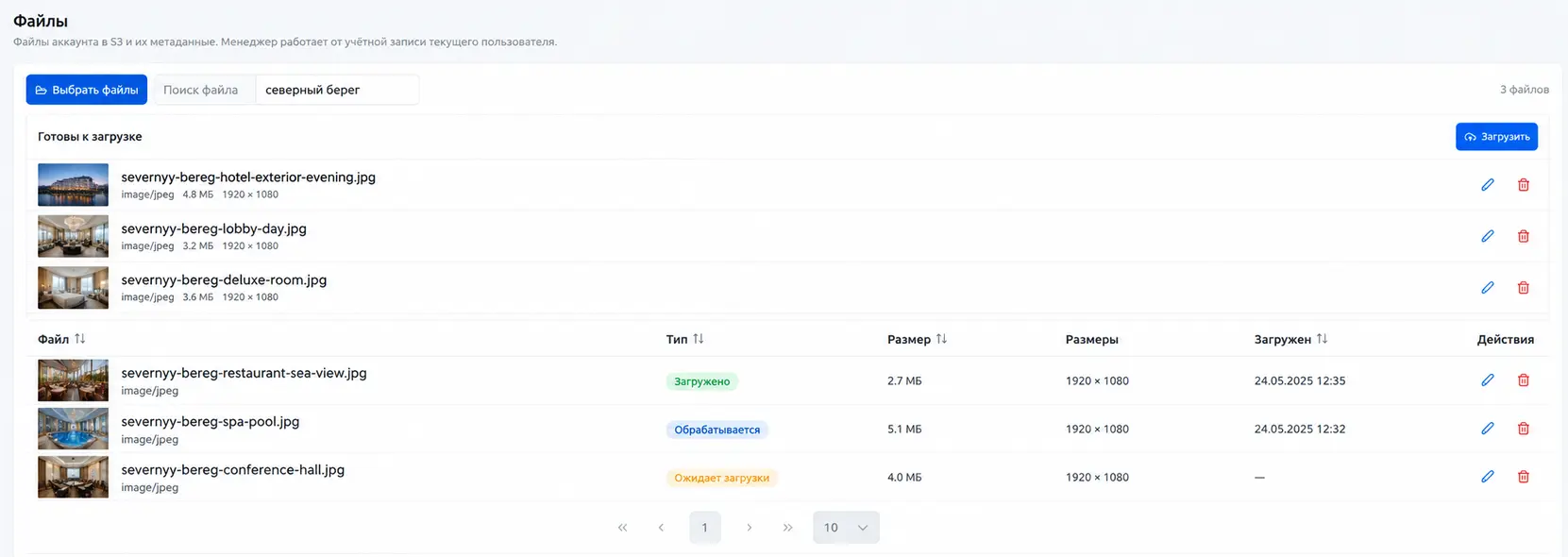Open the deluxe-room image thumbnail
This screenshot has height=557, width=1568.
(73, 288)
